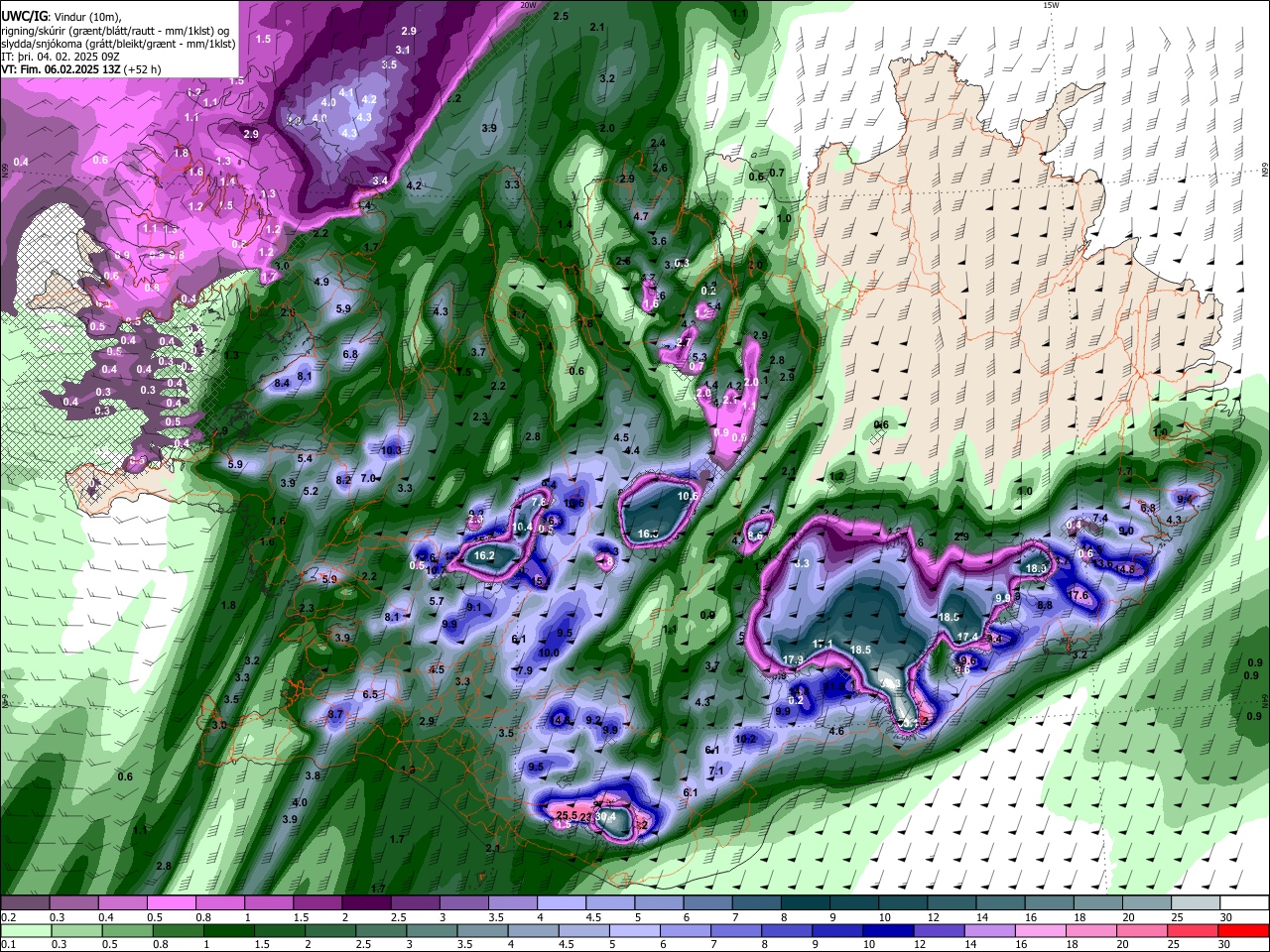Click the map value '7.1'
Image resolution: width=1270 pixels, height=952 pixels.
click(717, 770)
